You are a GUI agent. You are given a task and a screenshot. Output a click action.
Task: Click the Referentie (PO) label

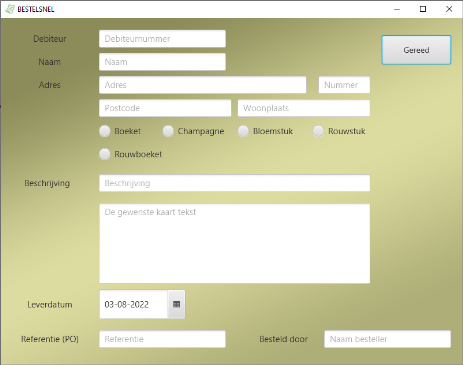pyautogui.click(x=50, y=339)
